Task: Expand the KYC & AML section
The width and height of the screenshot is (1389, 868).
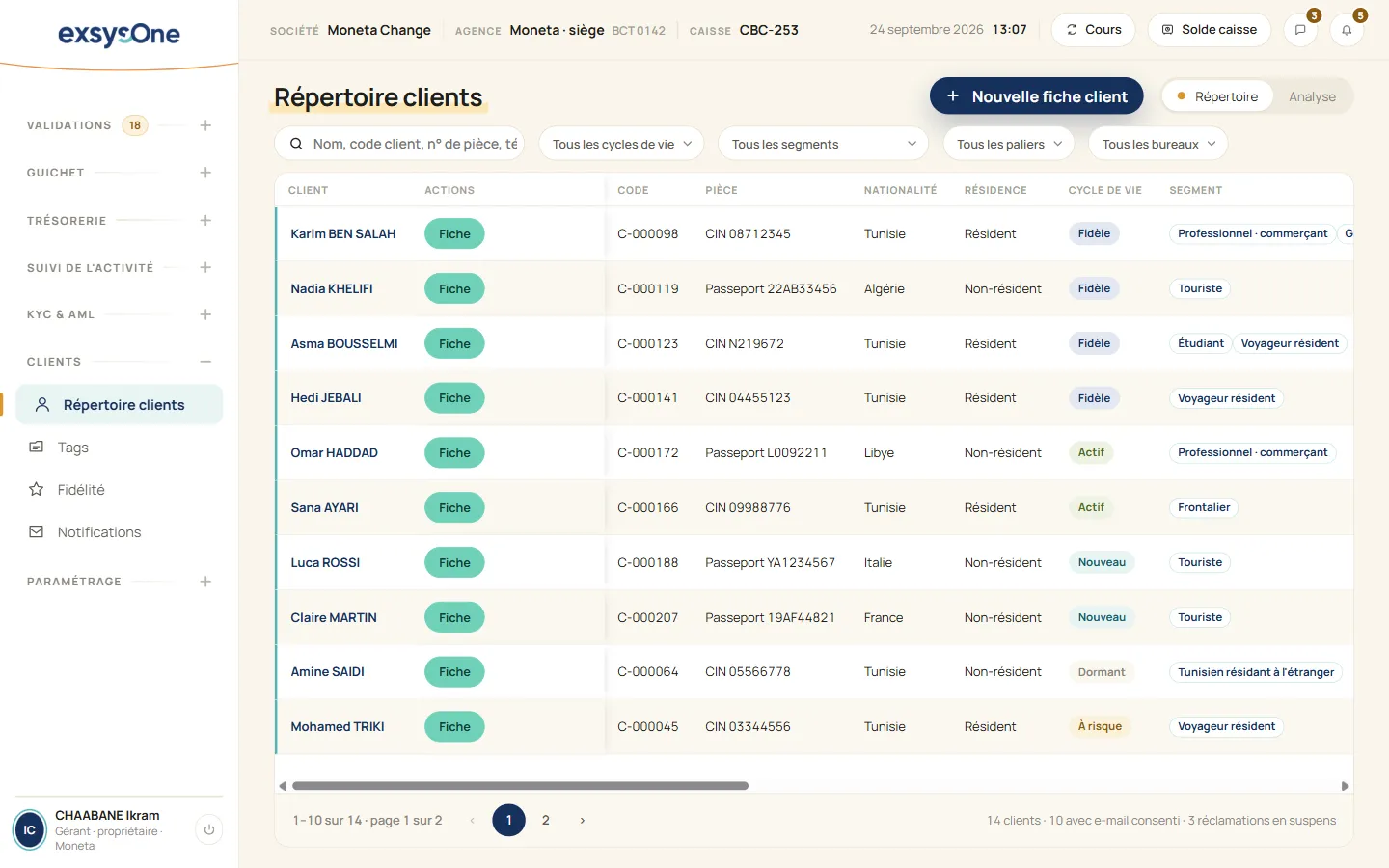Action: pyautogui.click(x=205, y=314)
